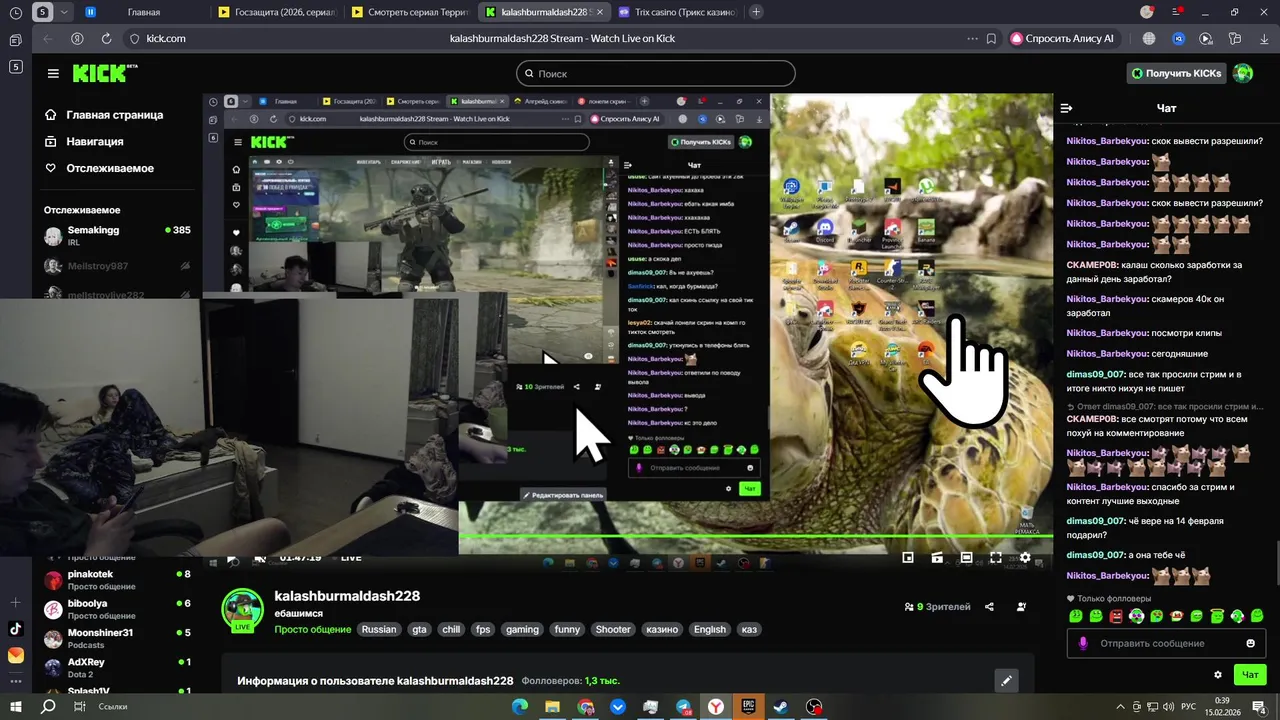
Task: Click the edit panel pencil button
Action: (1007, 680)
